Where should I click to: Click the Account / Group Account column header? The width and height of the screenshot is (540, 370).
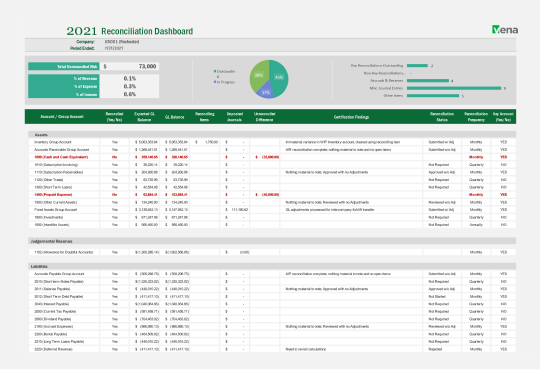coord(62,116)
